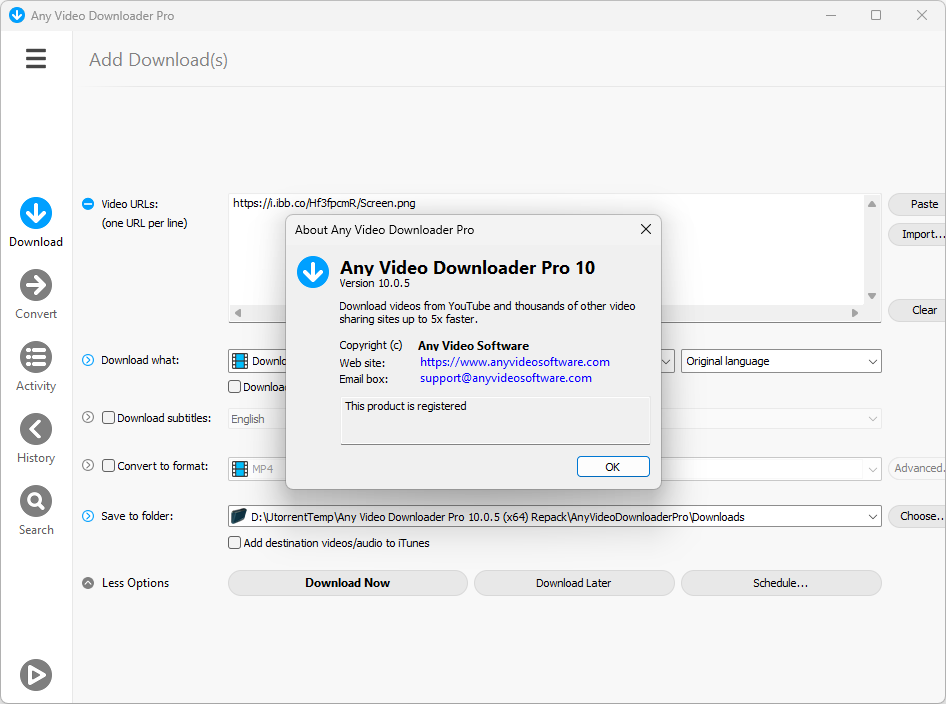Screen dimensions: 946x704
Task: Click the film icon in Download what box
Action: (240, 361)
